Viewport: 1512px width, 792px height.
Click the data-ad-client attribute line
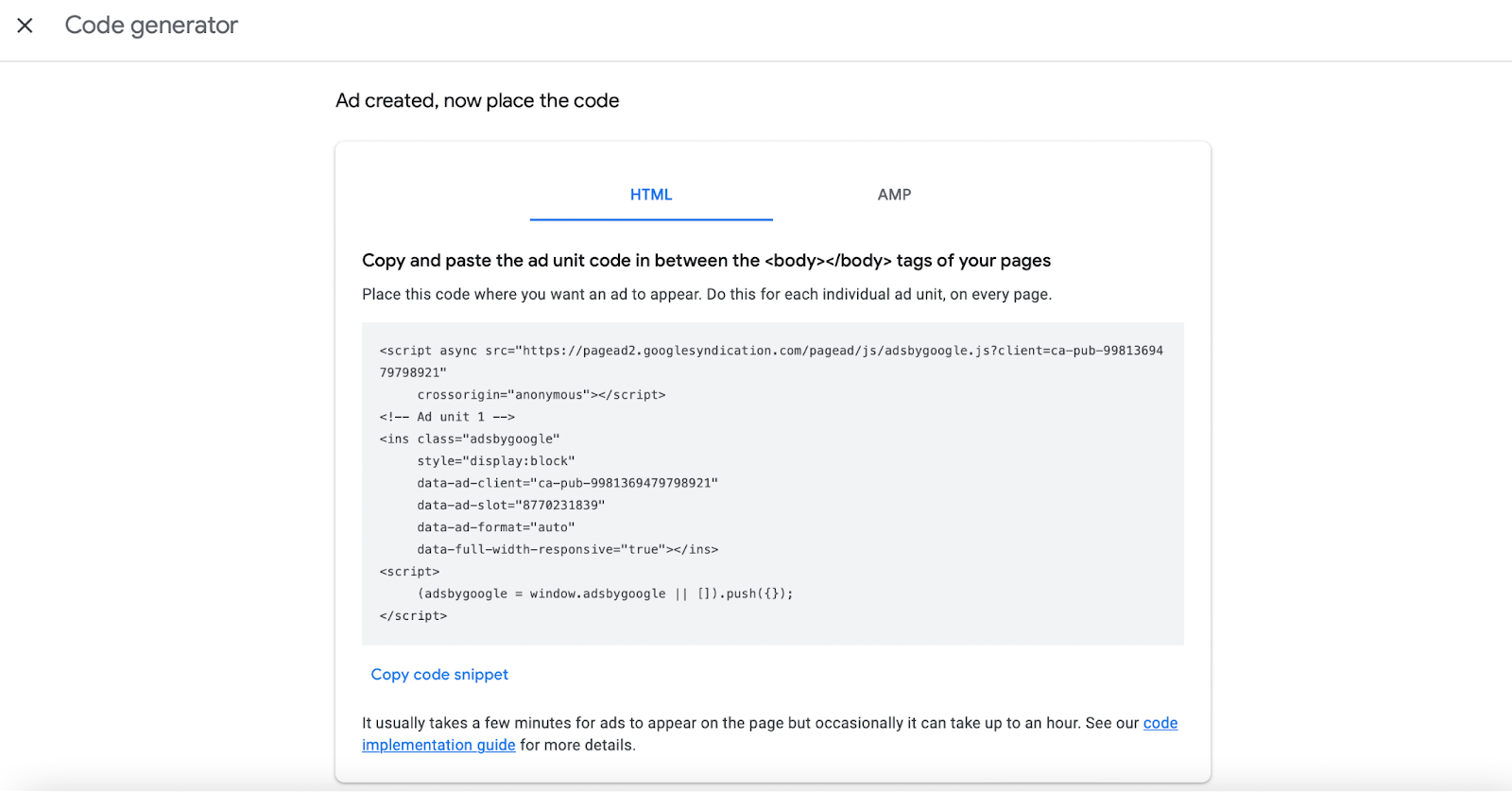point(567,483)
